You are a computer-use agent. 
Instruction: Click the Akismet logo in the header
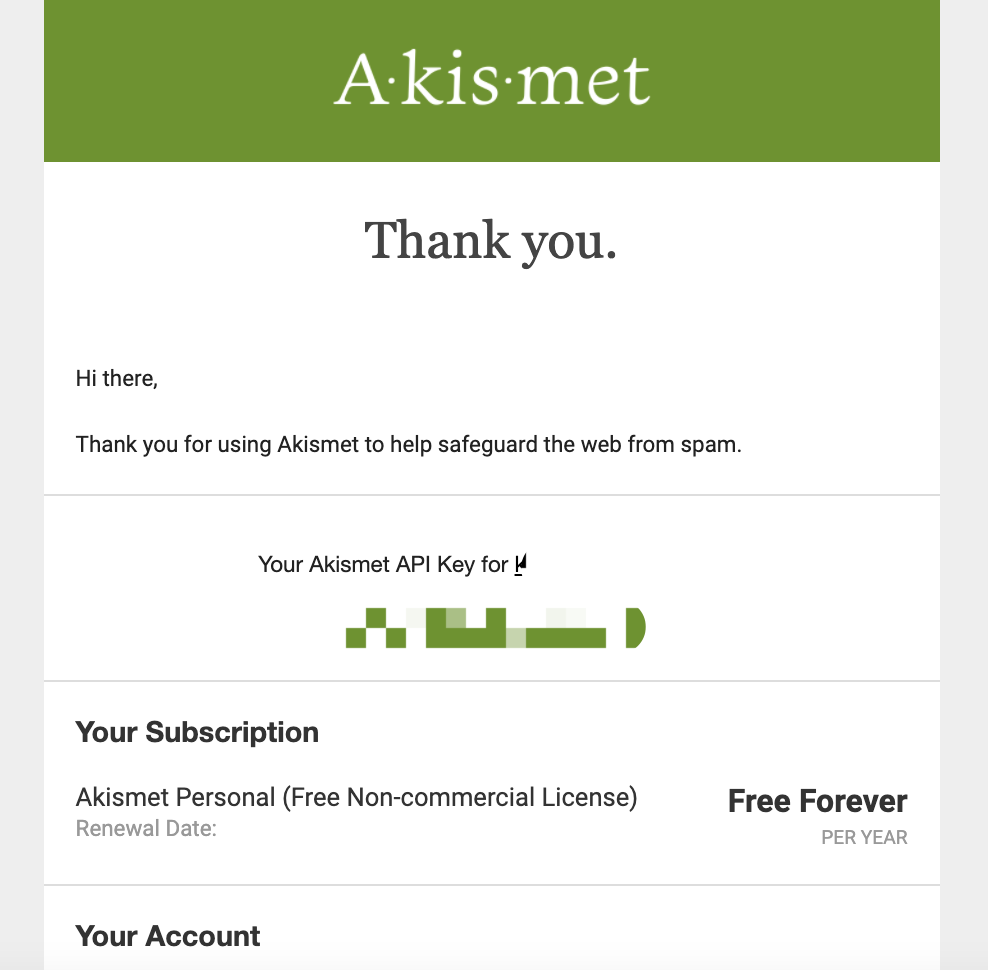click(492, 80)
